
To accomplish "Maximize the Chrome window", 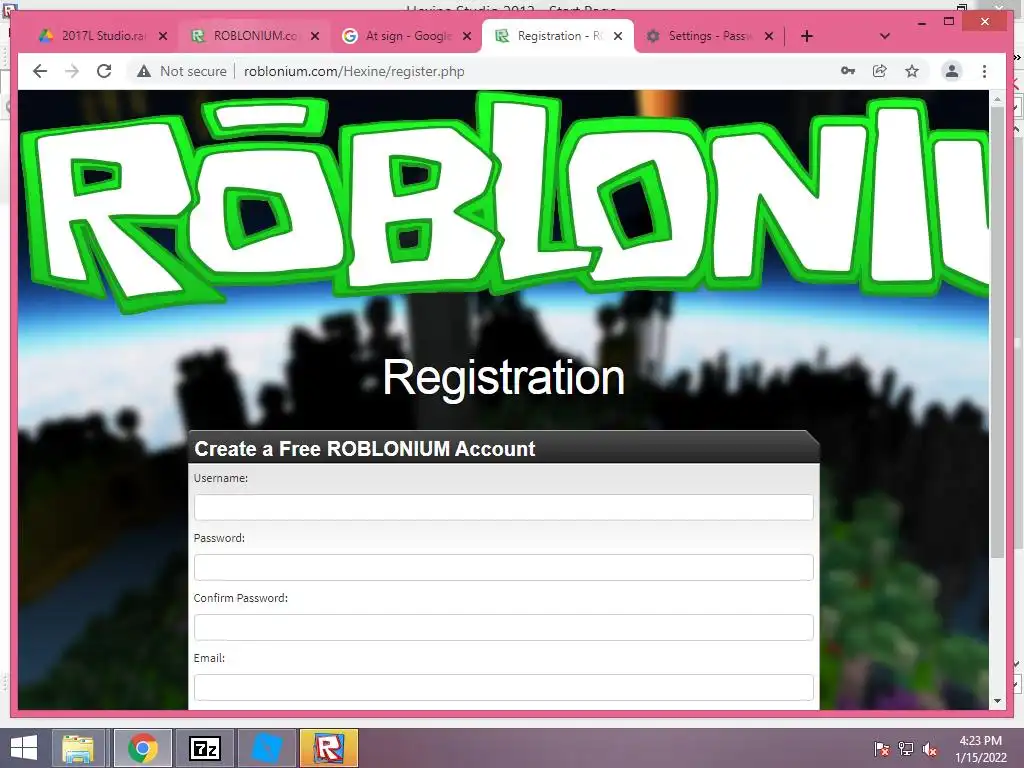I will (x=949, y=22).
